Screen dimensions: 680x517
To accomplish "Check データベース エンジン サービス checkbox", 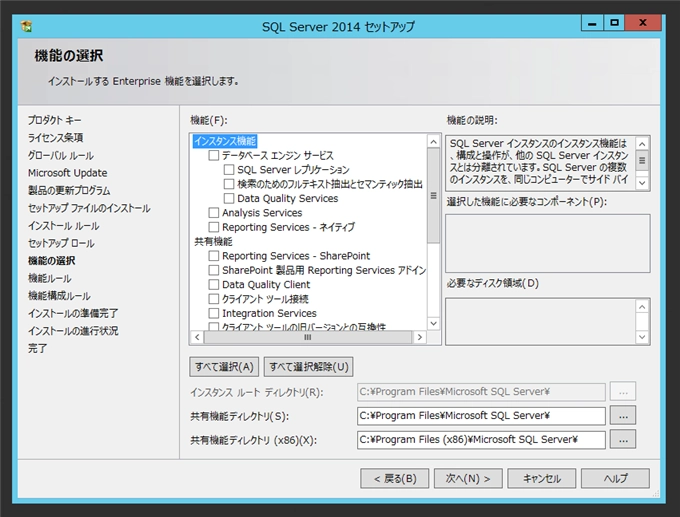I will [213, 155].
